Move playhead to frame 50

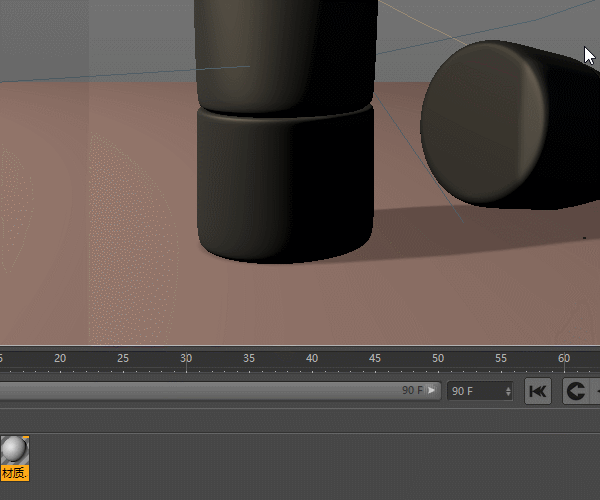tap(438, 364)
